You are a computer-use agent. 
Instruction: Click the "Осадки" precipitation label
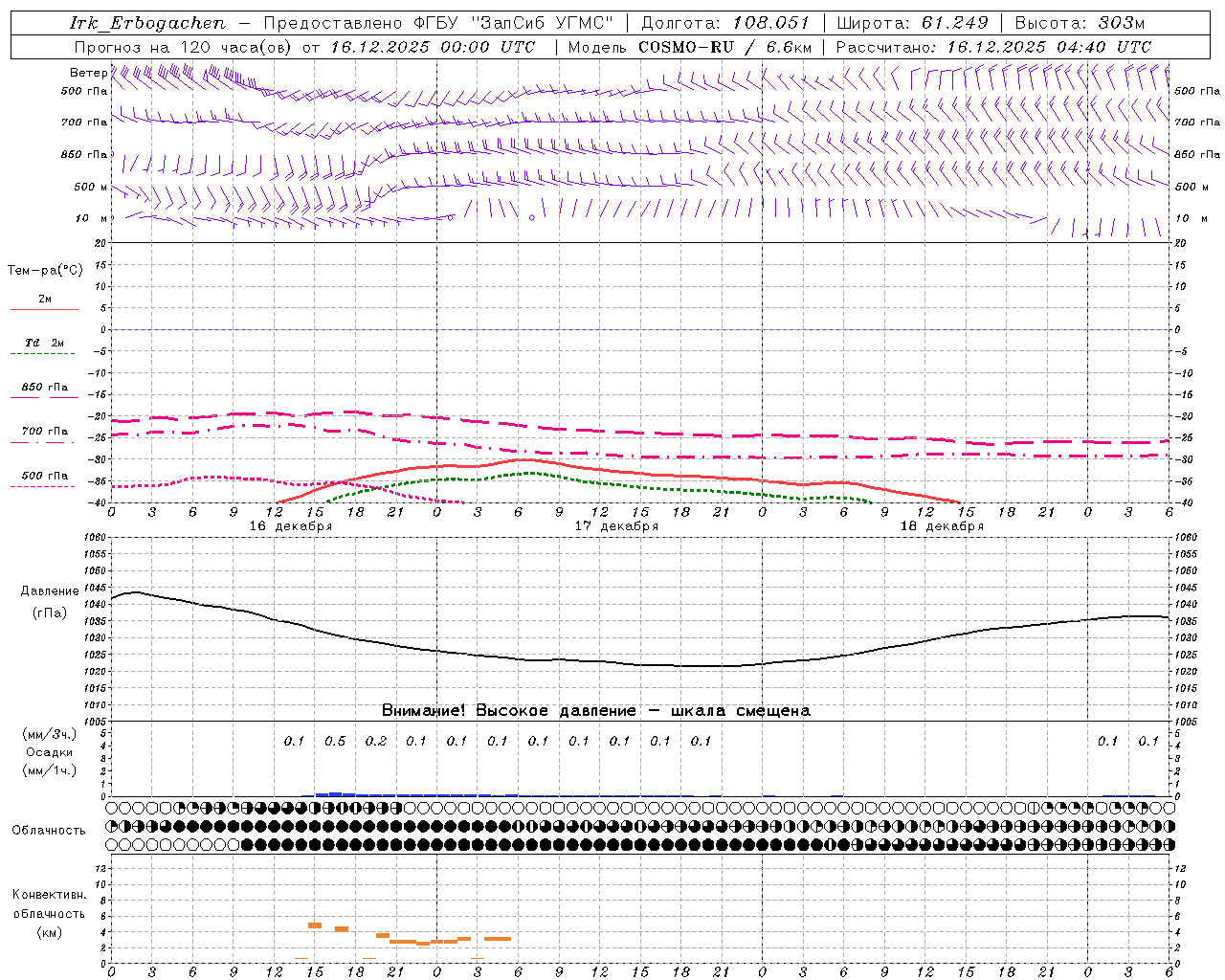coord(50,752)
